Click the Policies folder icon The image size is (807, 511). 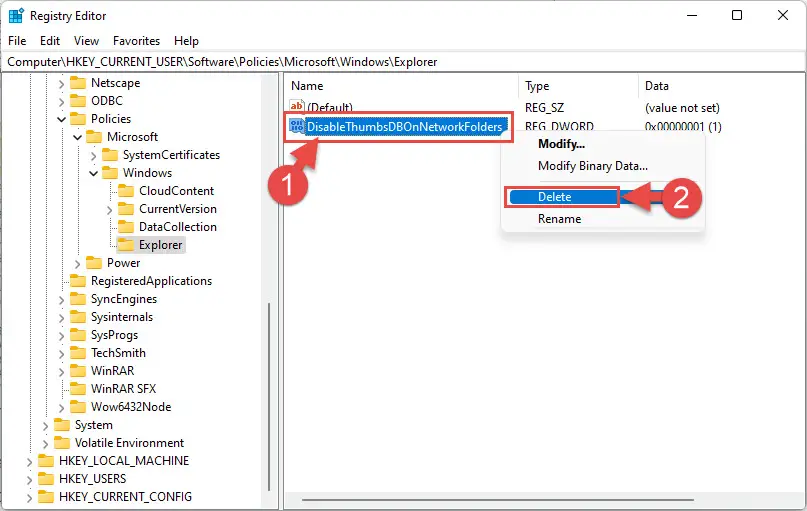pyautogui.click(x=78, y=119)
